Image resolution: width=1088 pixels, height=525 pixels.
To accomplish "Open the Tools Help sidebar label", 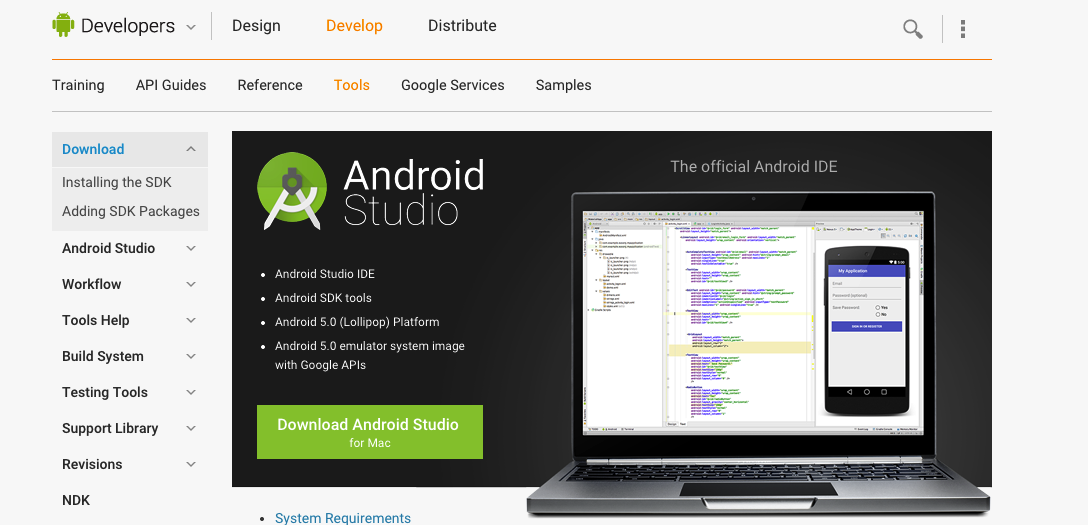I will (x=96, y=320).
